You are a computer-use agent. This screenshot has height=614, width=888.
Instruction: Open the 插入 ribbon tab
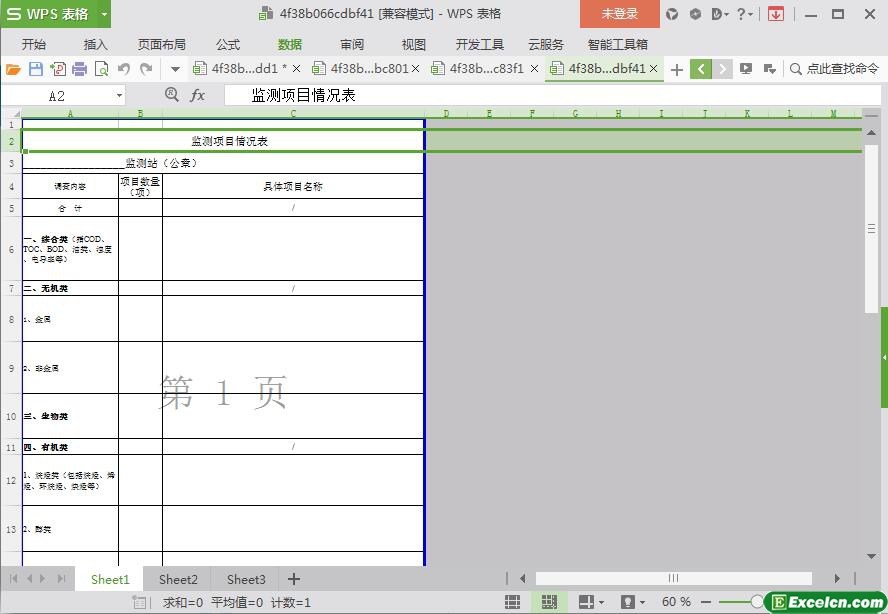(95, 45)
